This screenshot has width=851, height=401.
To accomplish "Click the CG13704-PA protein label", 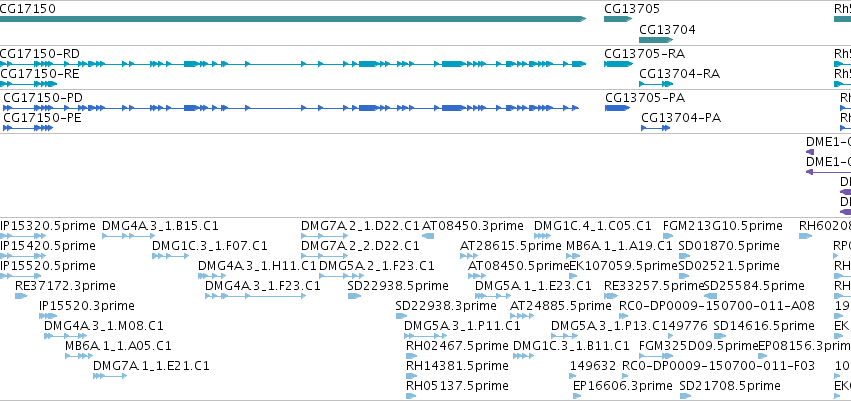I will 681,118.
